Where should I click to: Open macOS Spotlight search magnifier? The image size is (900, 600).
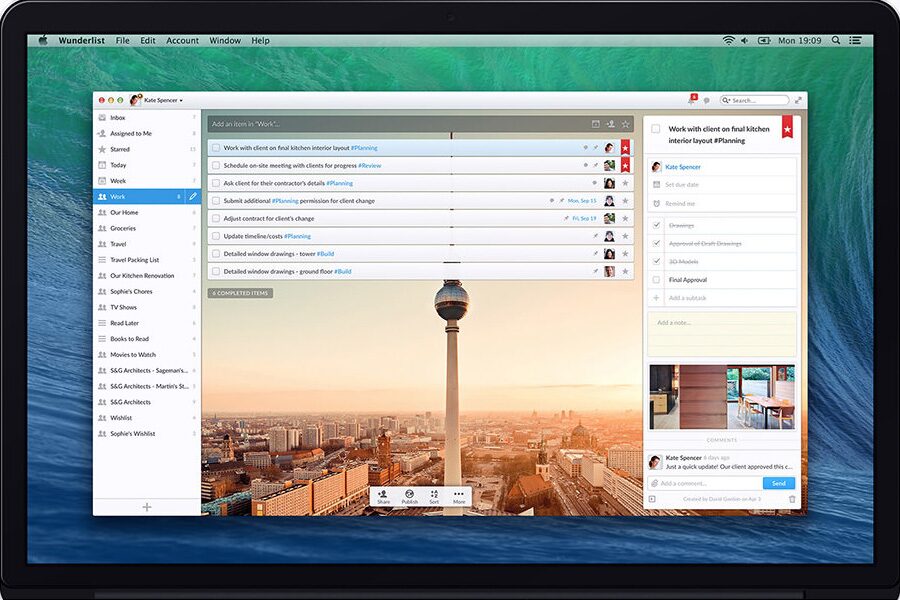coord(836,40)
